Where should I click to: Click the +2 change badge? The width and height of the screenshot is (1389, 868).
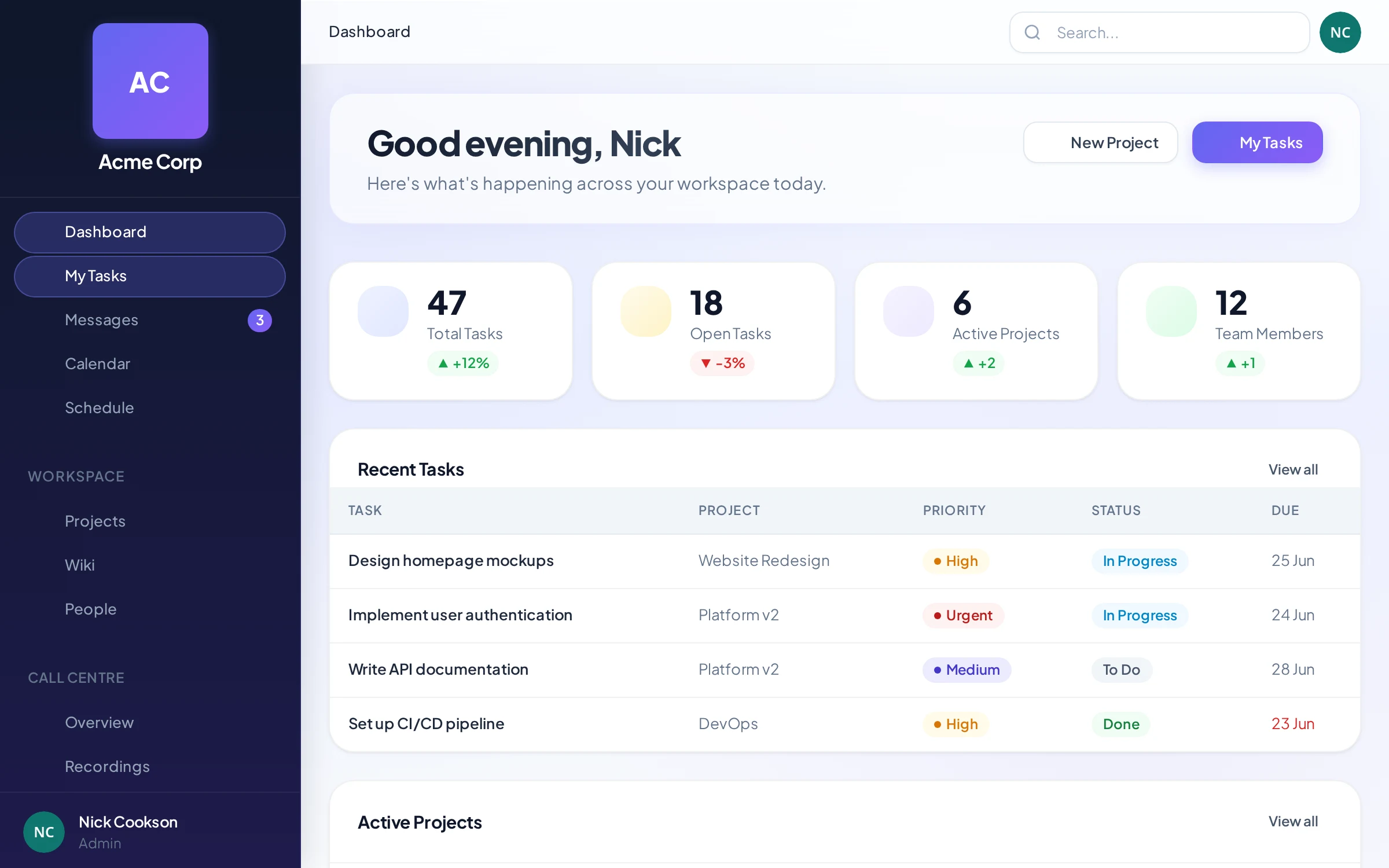979,363
